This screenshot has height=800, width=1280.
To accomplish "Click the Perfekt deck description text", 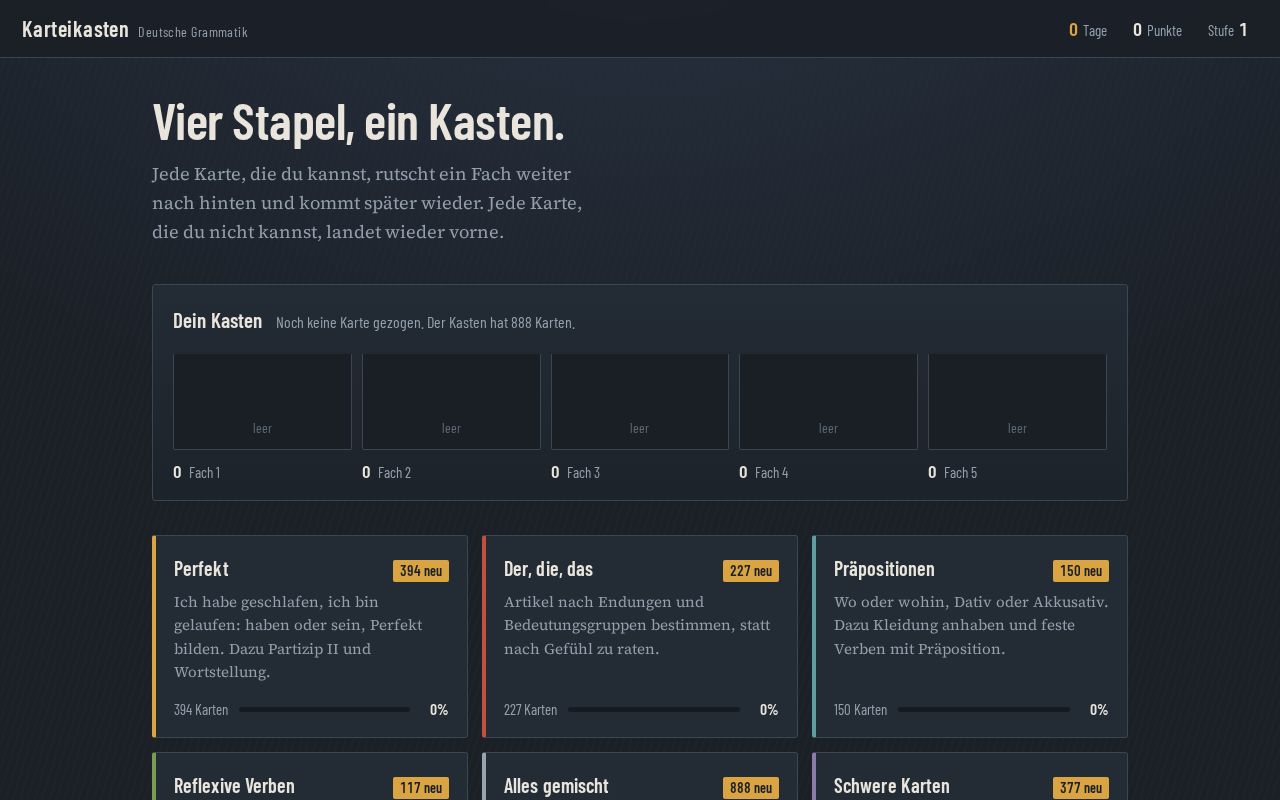I will pos(300,637).
